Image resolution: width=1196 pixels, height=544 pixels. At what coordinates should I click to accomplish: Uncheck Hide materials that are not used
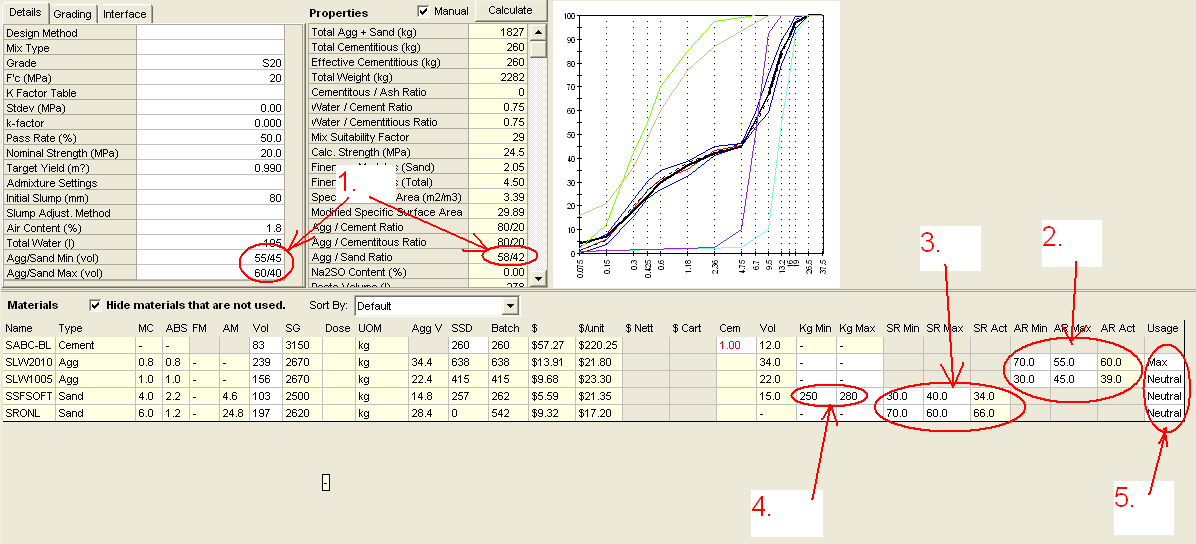click(96, 305)
